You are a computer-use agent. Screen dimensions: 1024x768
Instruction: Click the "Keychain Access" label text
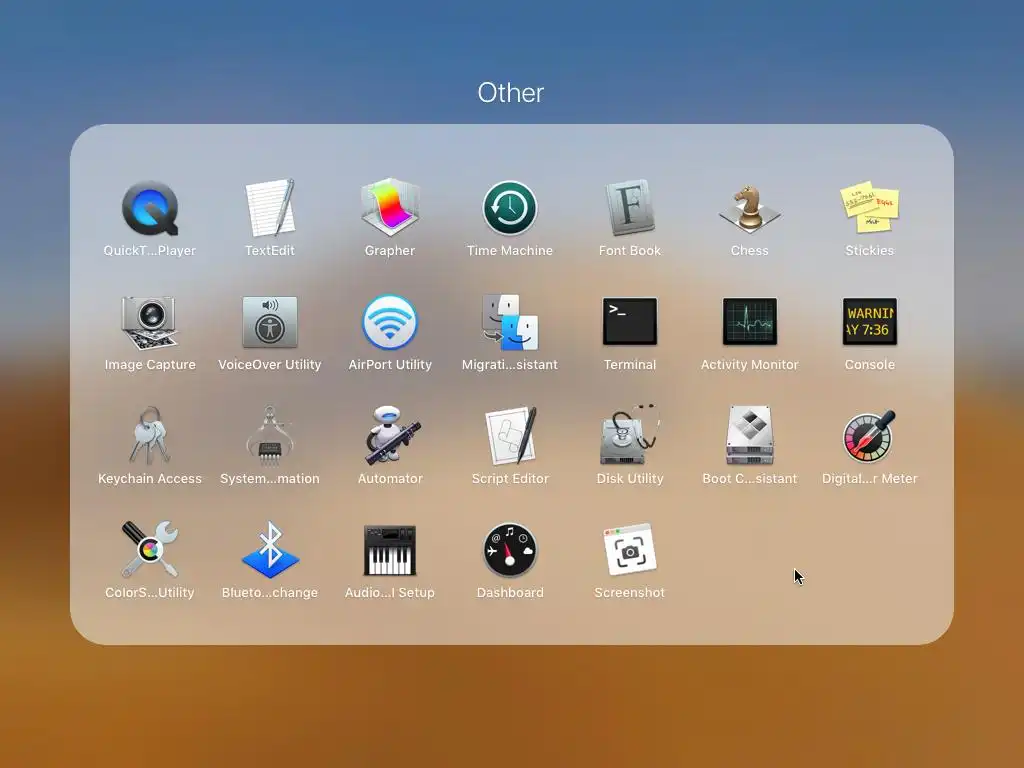pos(150,479)
